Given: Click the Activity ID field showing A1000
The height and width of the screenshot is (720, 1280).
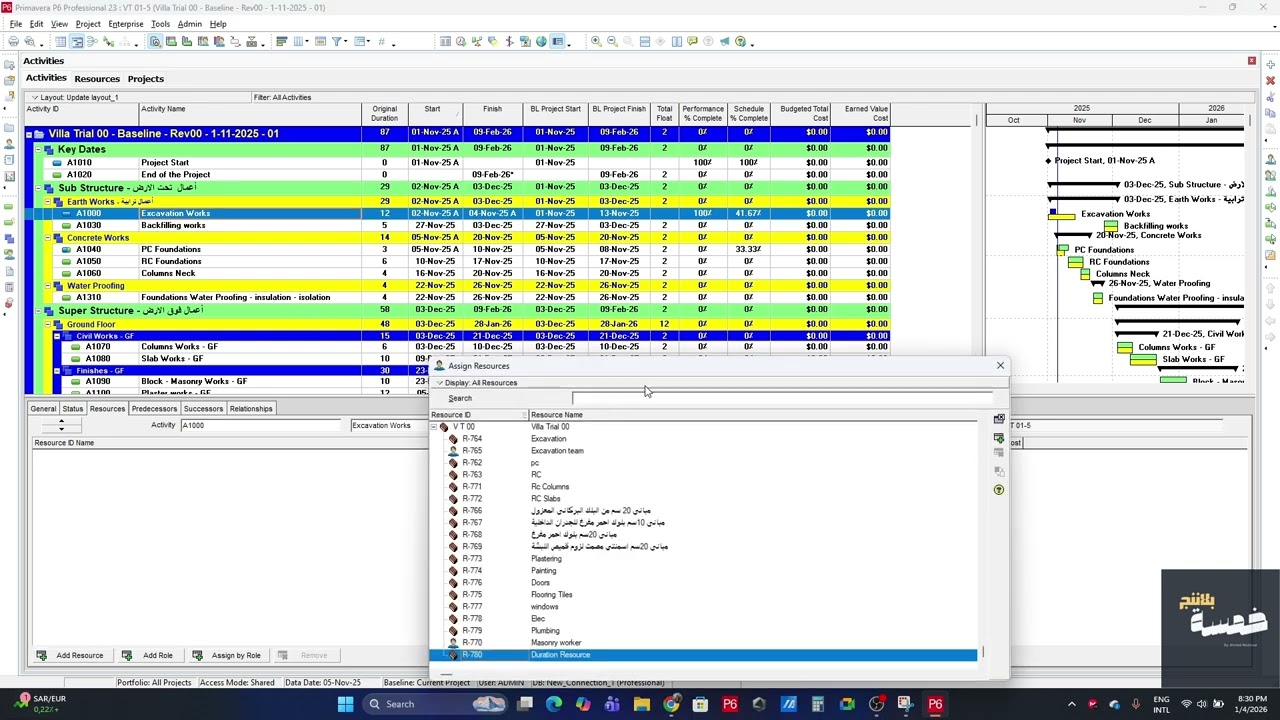Looking at the screenshot, I should click(262, 425).
